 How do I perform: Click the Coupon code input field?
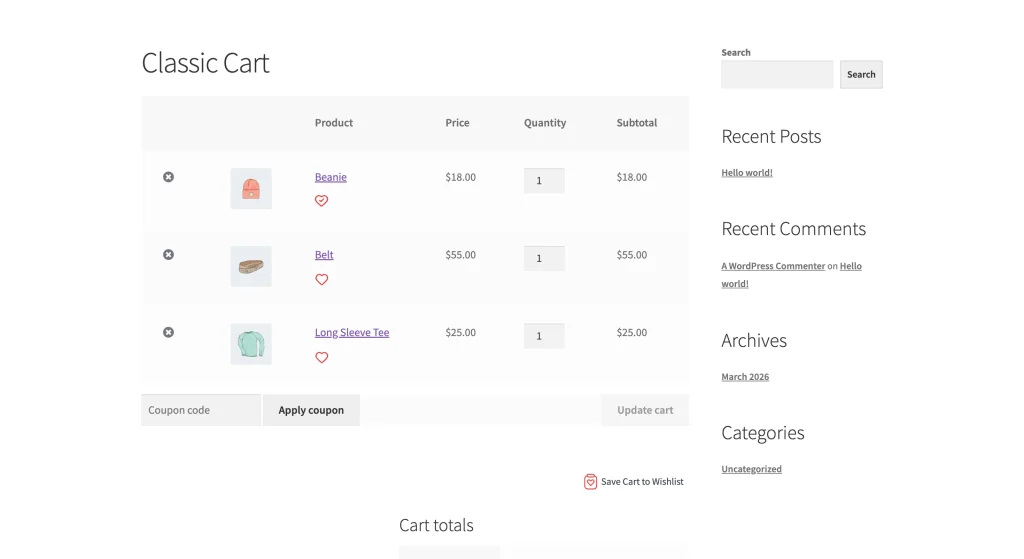click(x=201, y=410)
